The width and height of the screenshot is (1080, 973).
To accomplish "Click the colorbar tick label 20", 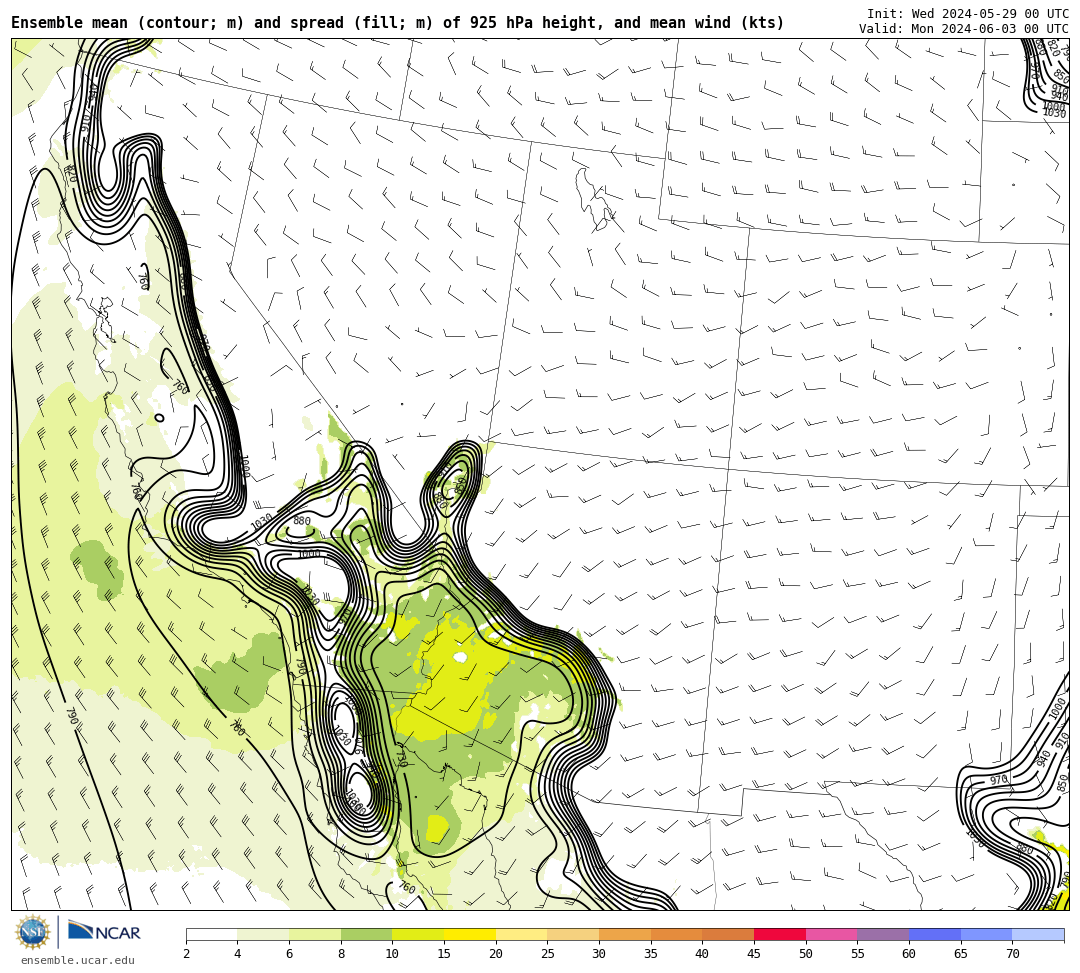I will (x=495, y=954).
